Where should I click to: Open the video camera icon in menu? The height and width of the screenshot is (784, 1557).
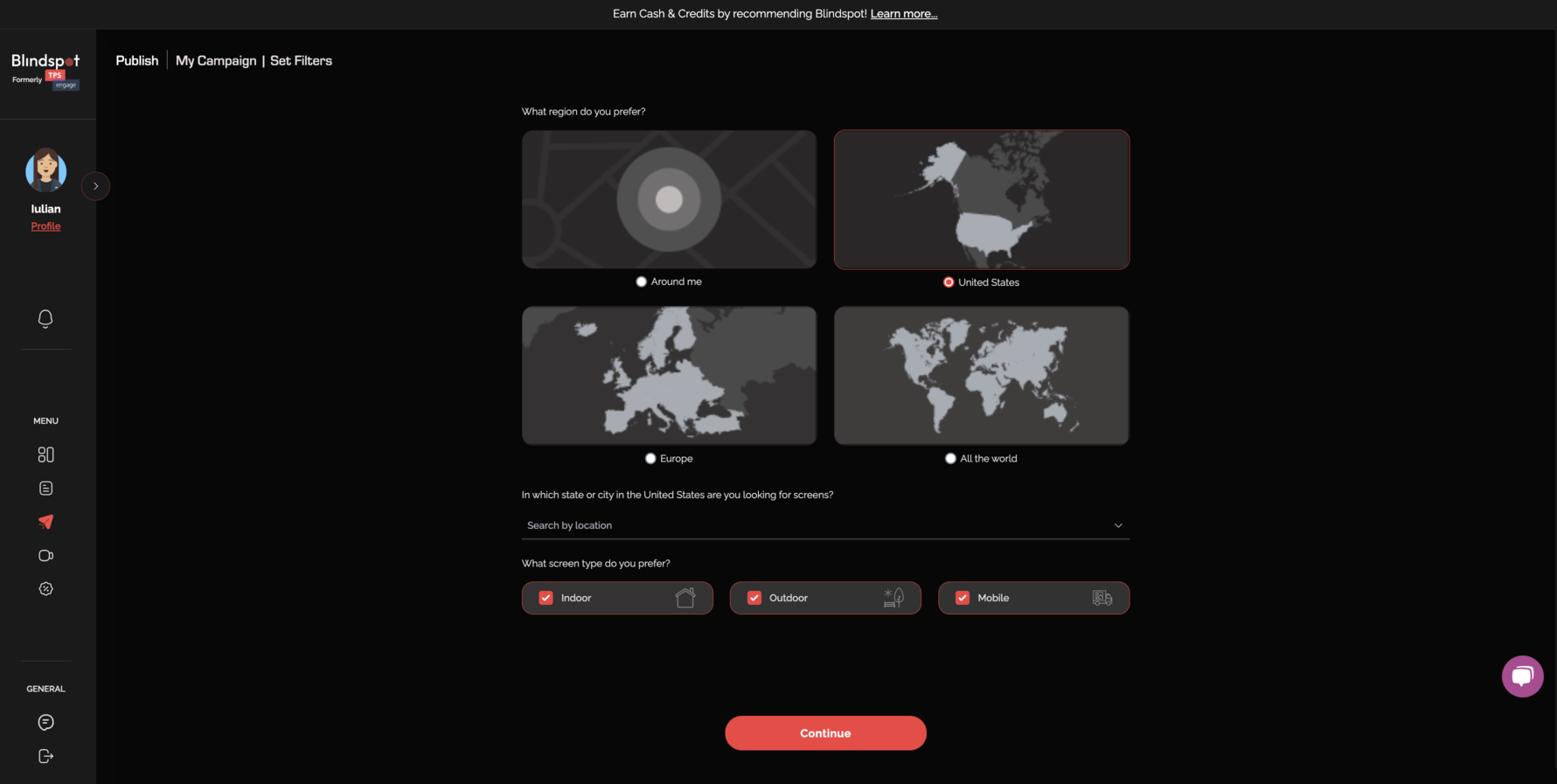tap(45, 555)
